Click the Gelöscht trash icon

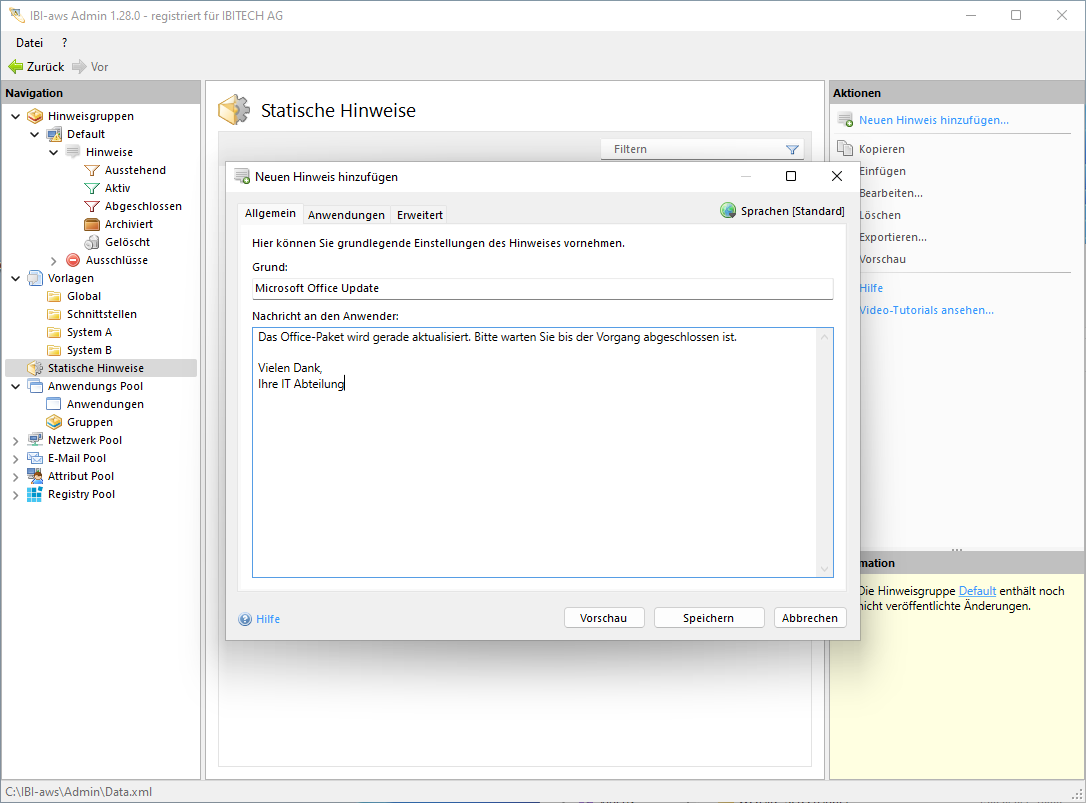92,242
